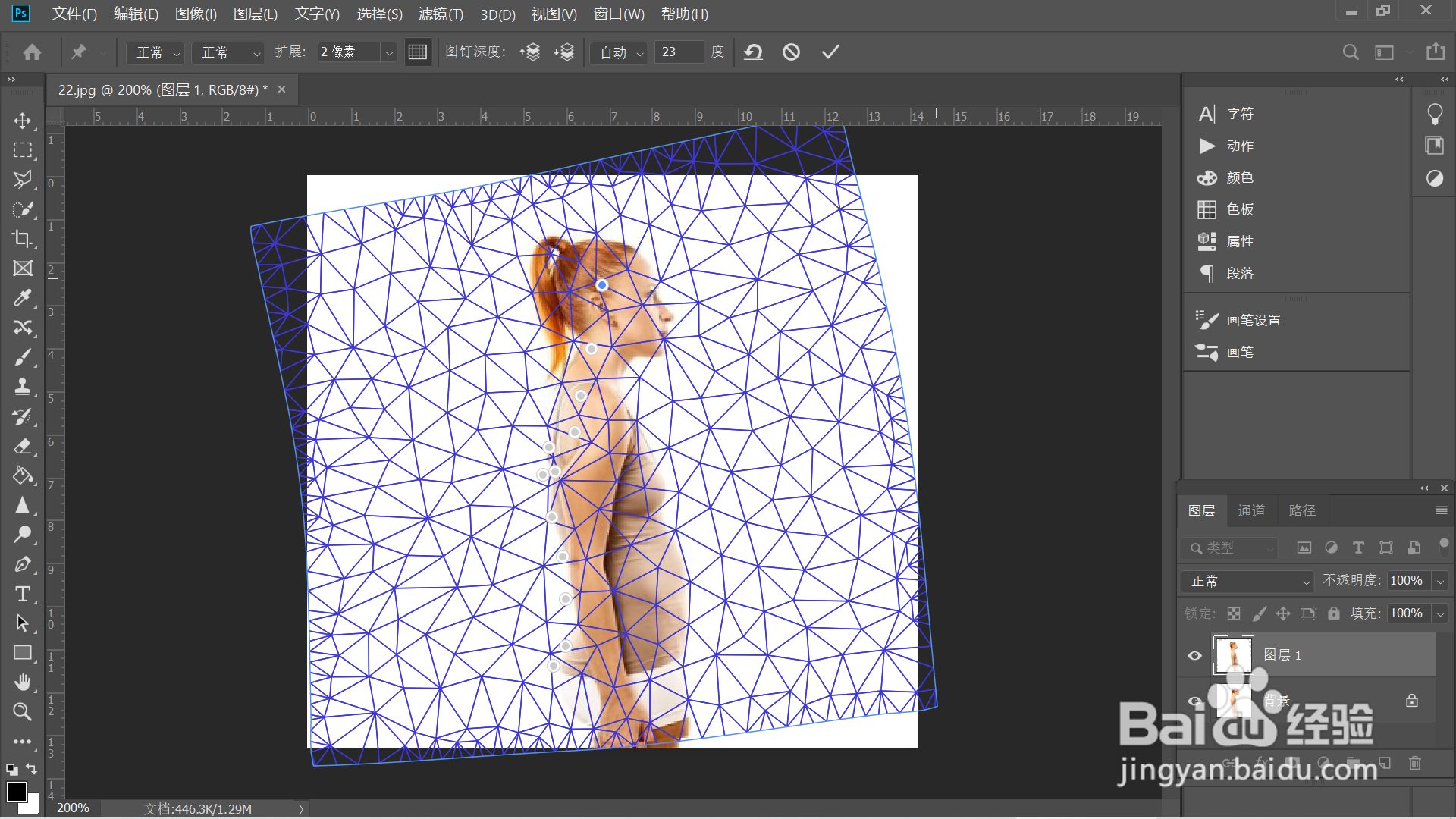The width and height of the screenshot is (1456, 819).
Task: Select the Zoom tool in toolbar
Action: [x=23, y=711]
